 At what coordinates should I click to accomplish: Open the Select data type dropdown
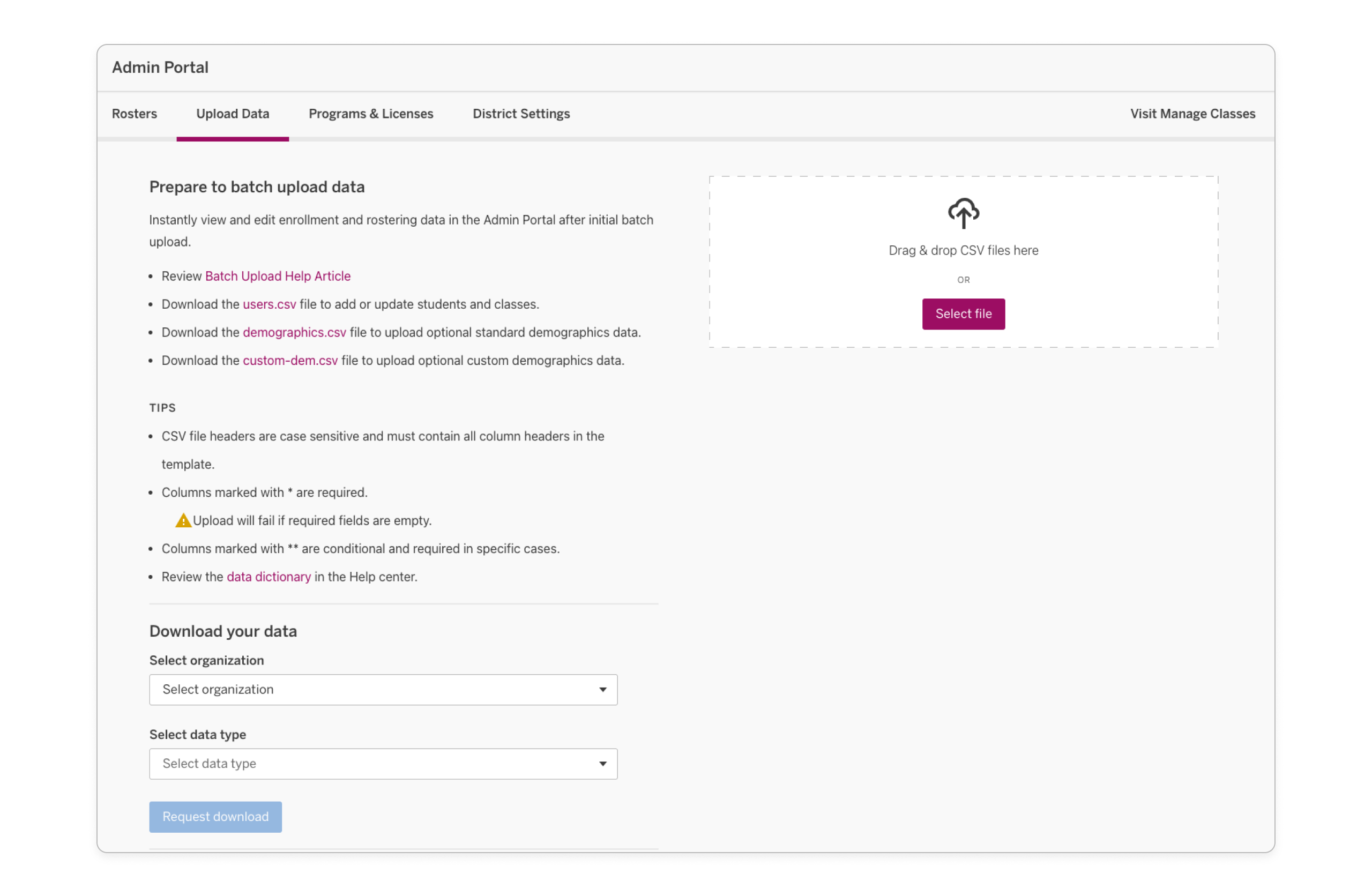[x=383, y=764]
